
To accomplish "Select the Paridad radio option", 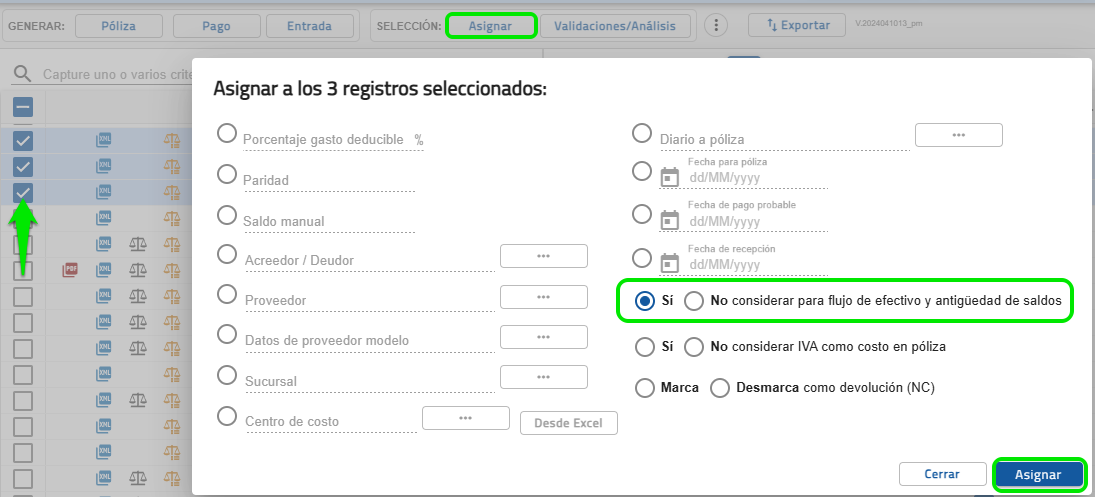I will [x=227, y=174].
